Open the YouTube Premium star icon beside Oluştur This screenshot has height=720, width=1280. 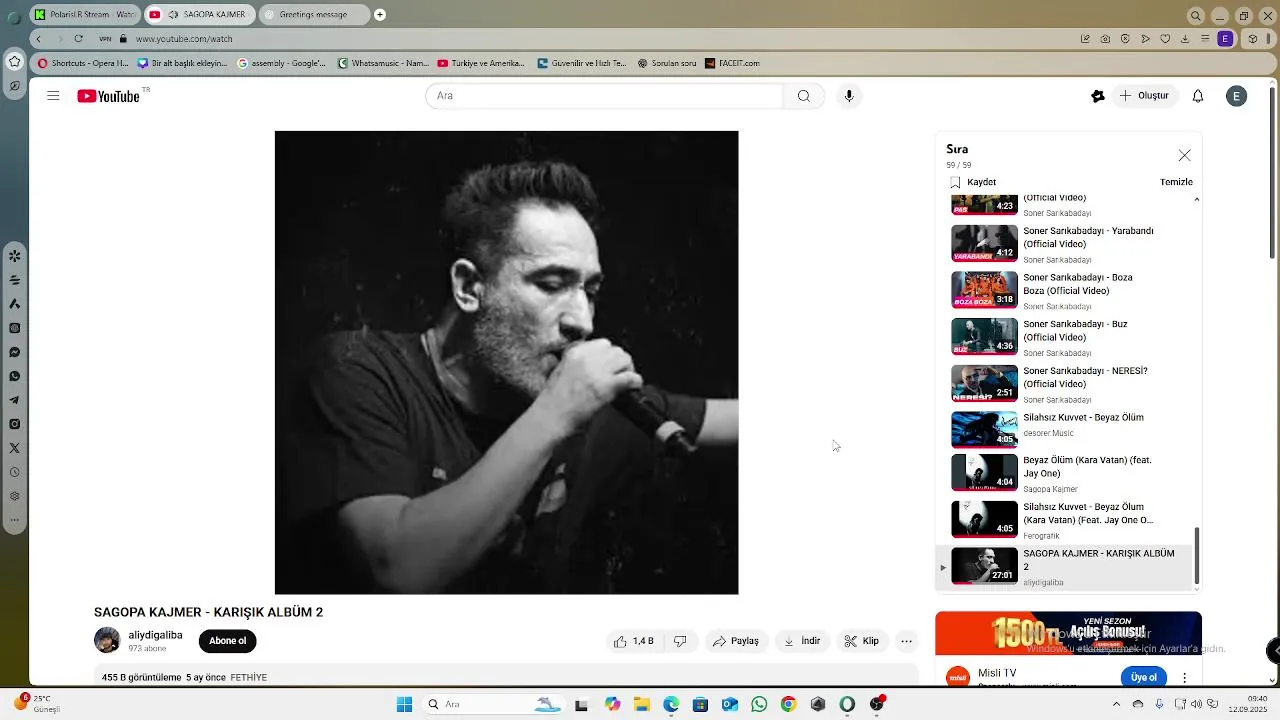point(1098,96)
